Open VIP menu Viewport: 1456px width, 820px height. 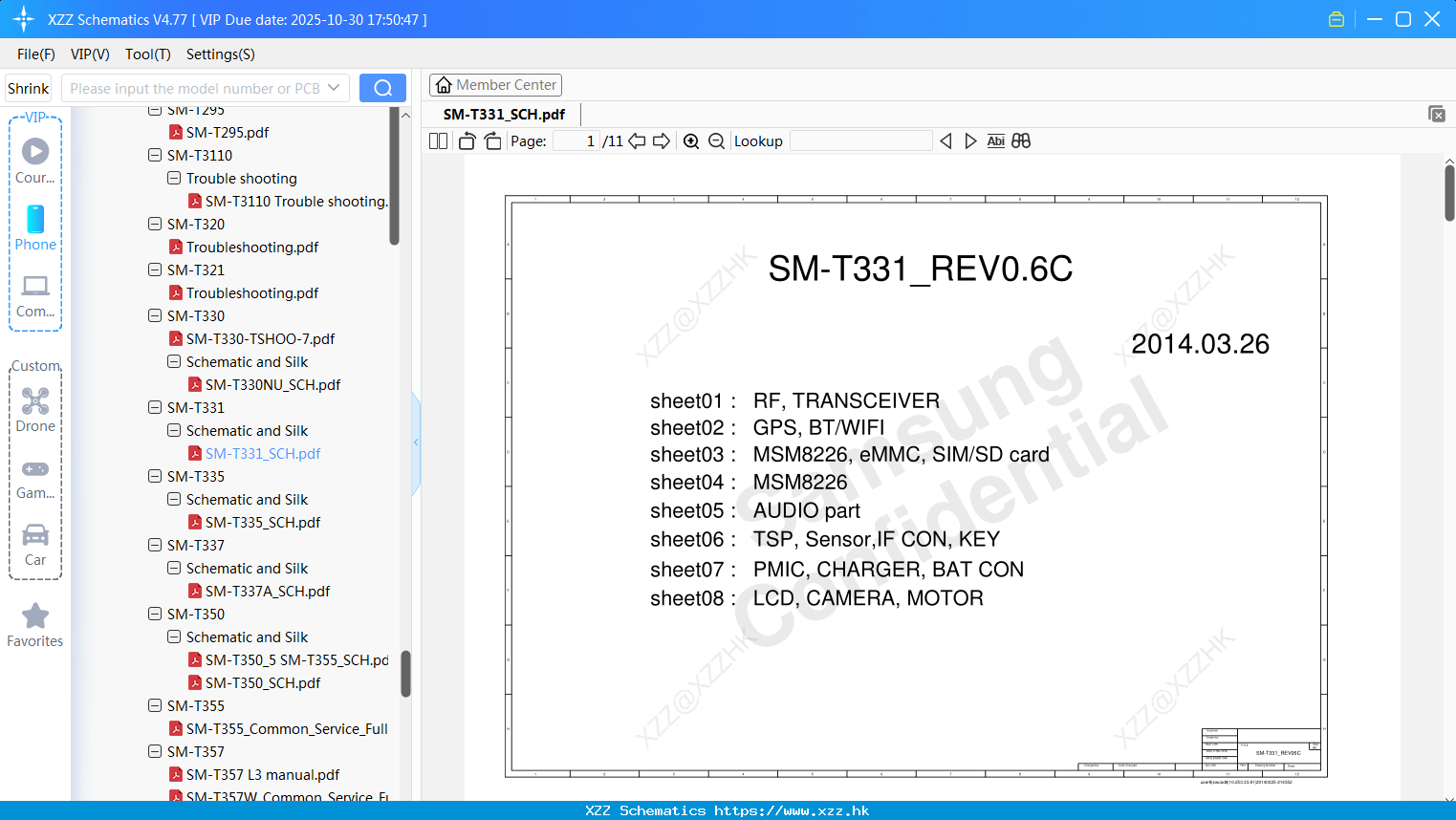[x=90, y=54]
